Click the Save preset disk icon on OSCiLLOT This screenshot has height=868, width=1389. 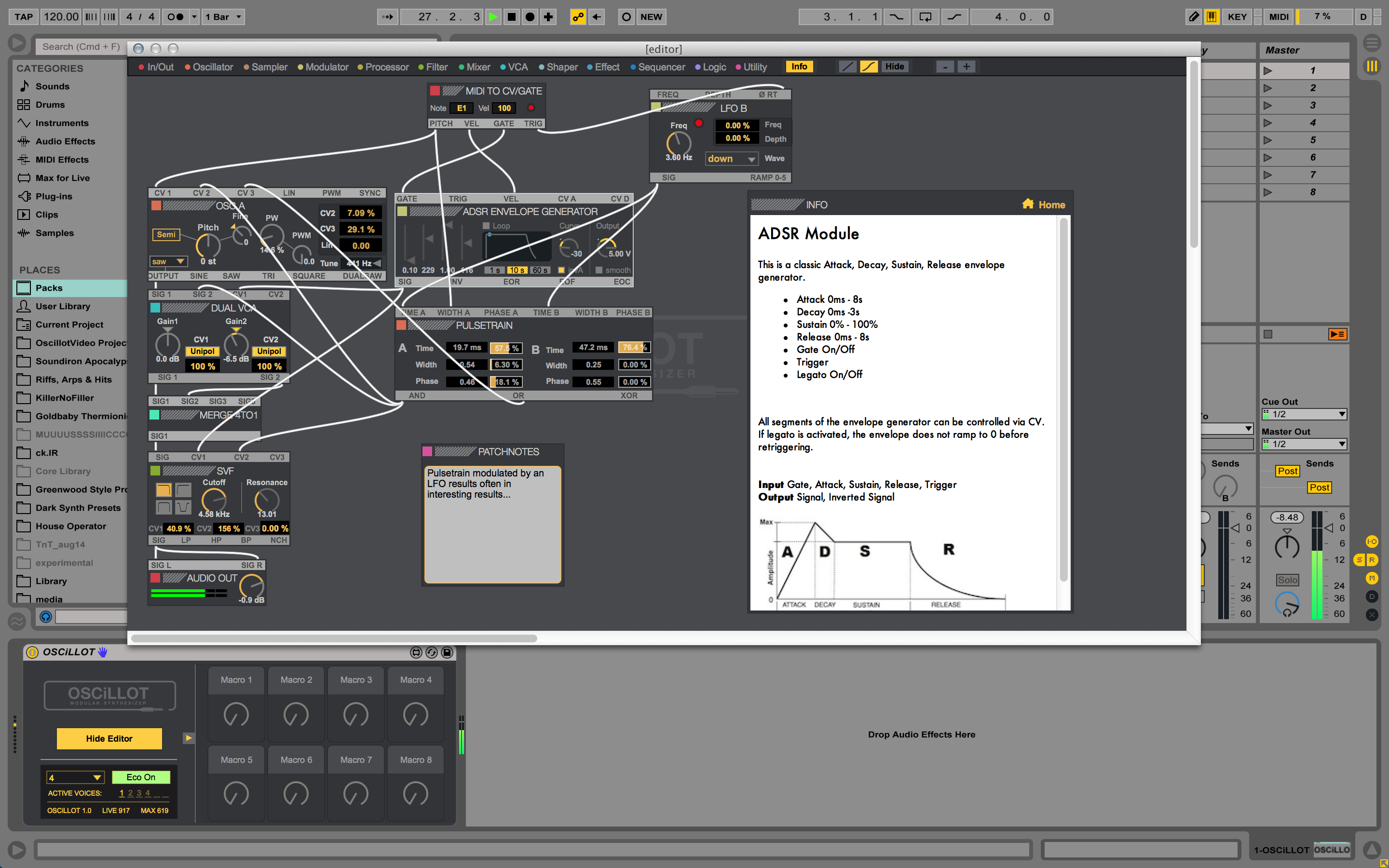point(447,652)
